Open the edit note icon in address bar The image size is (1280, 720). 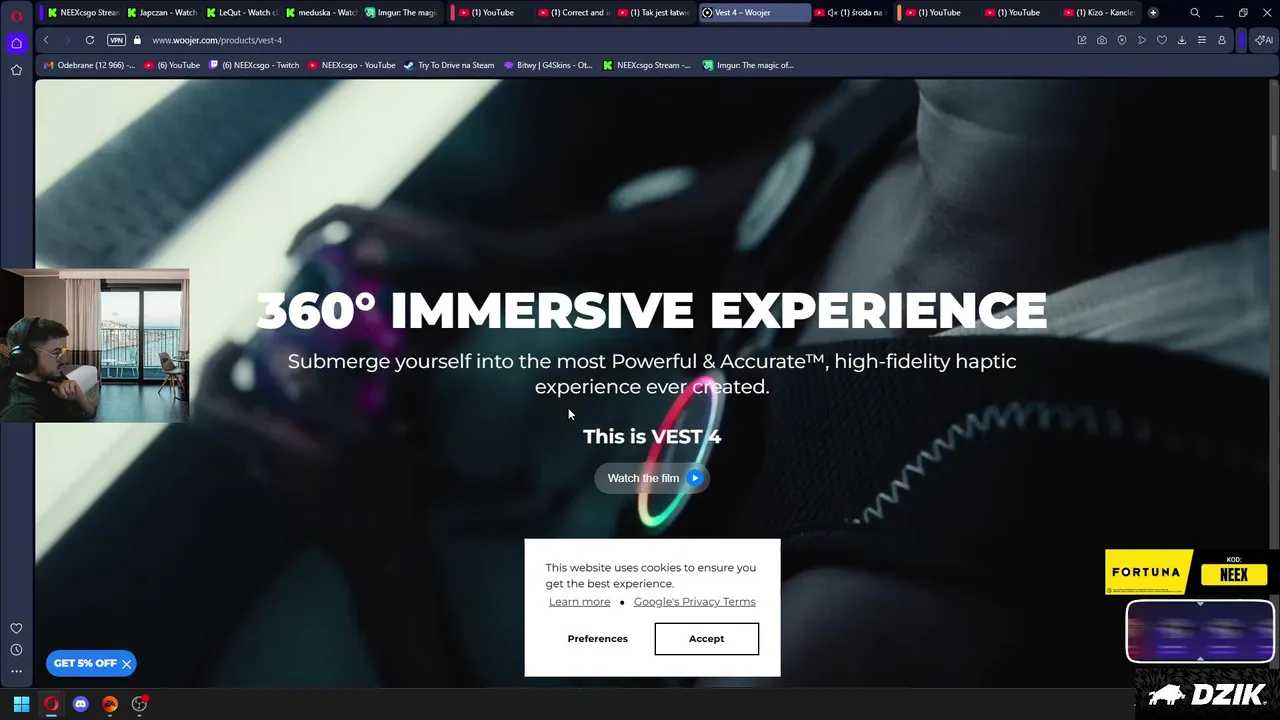pyautogui.click(x=1082, y=40)
